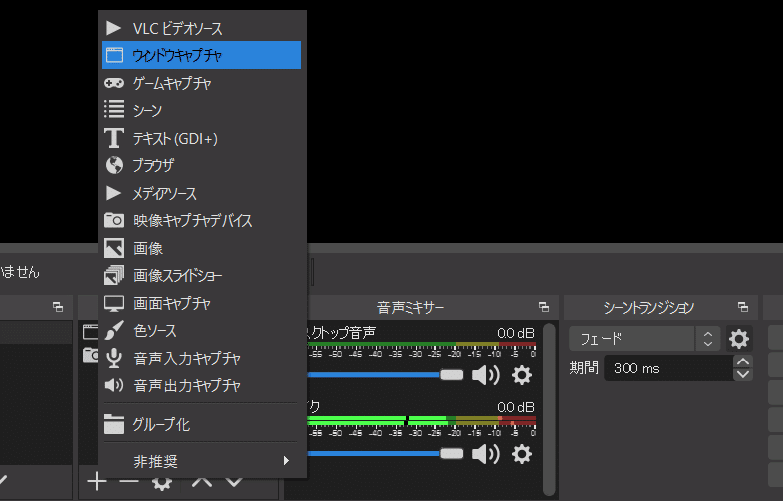The image size is (783, 501).
Task: Undock the scenes panel at far left
Action: [58, 307]
